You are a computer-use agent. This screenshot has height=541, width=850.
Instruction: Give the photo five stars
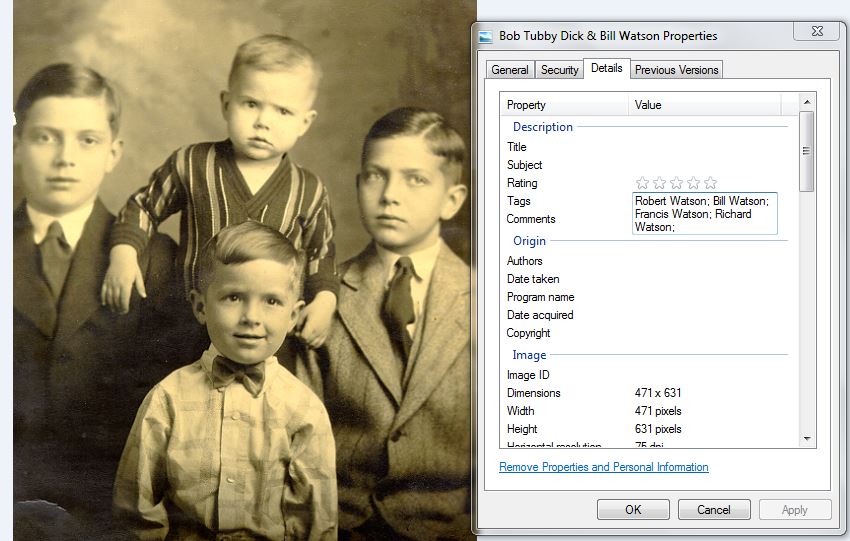point(711,183)
